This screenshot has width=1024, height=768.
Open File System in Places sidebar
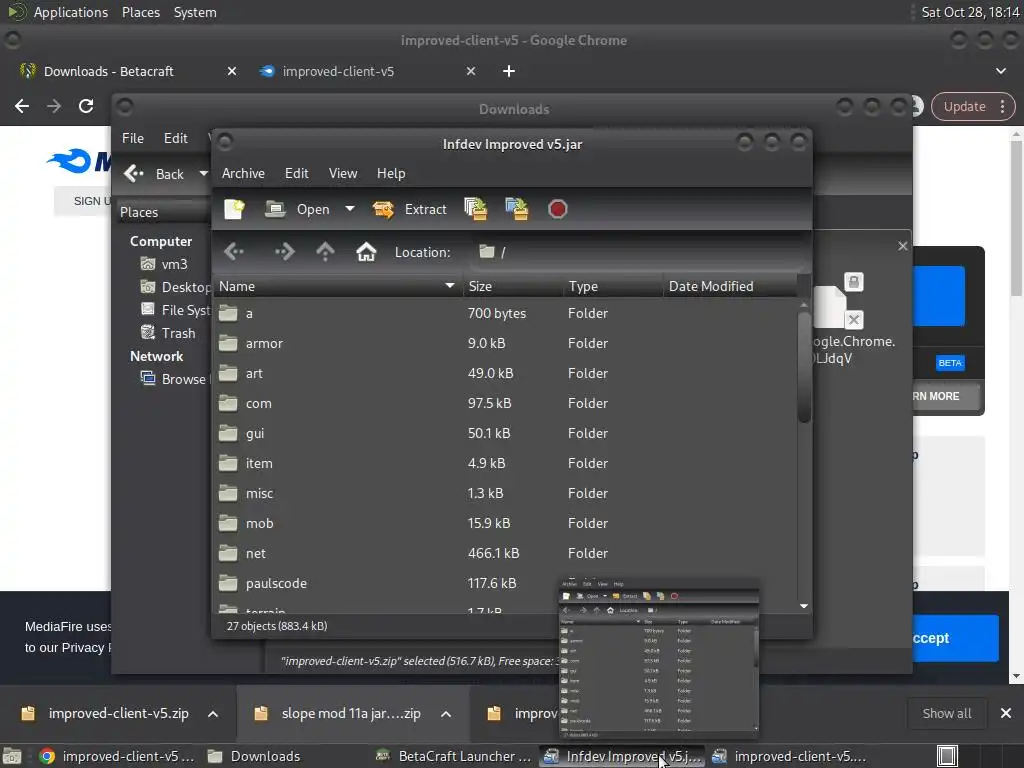pyautogui.click(x=175, y=310)
